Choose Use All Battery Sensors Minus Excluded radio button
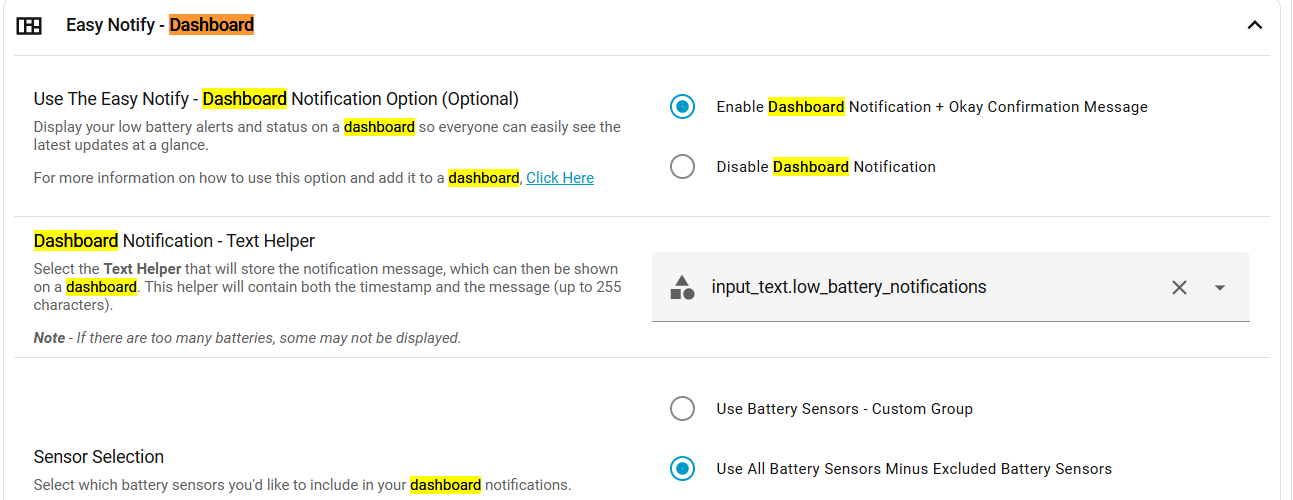The width and height of the screenshot is (1293, 500). (682, 468)
